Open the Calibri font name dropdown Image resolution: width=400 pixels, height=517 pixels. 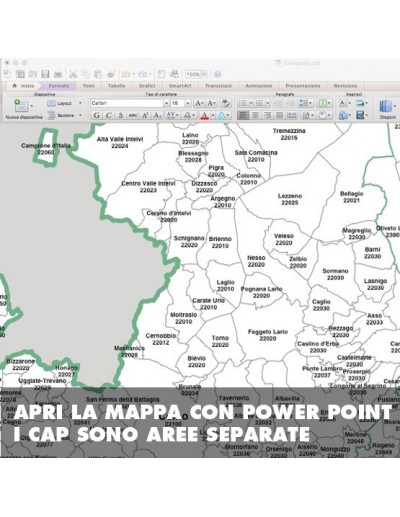tap(166, 103)
